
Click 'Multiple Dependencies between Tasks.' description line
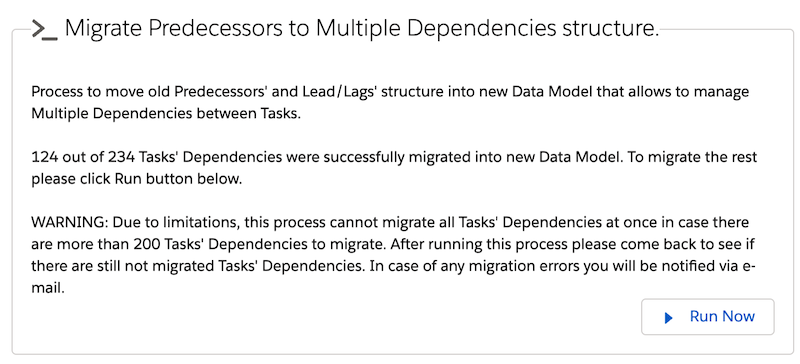(x=166, y=113)
